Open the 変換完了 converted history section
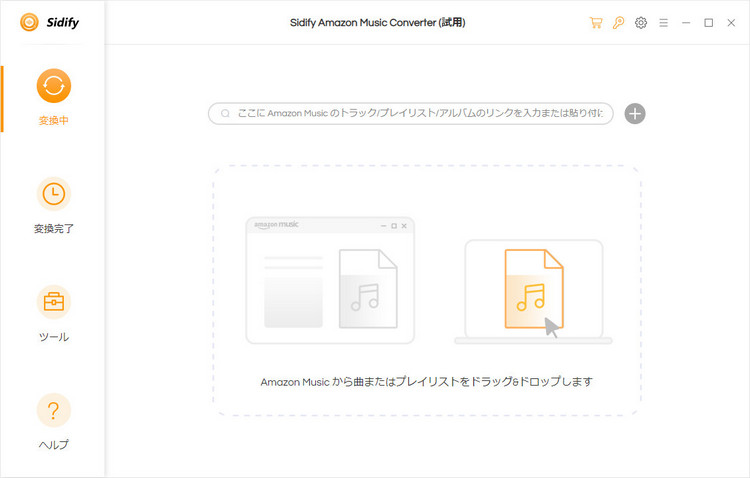The image size is (750, 478). coord(54,206)
